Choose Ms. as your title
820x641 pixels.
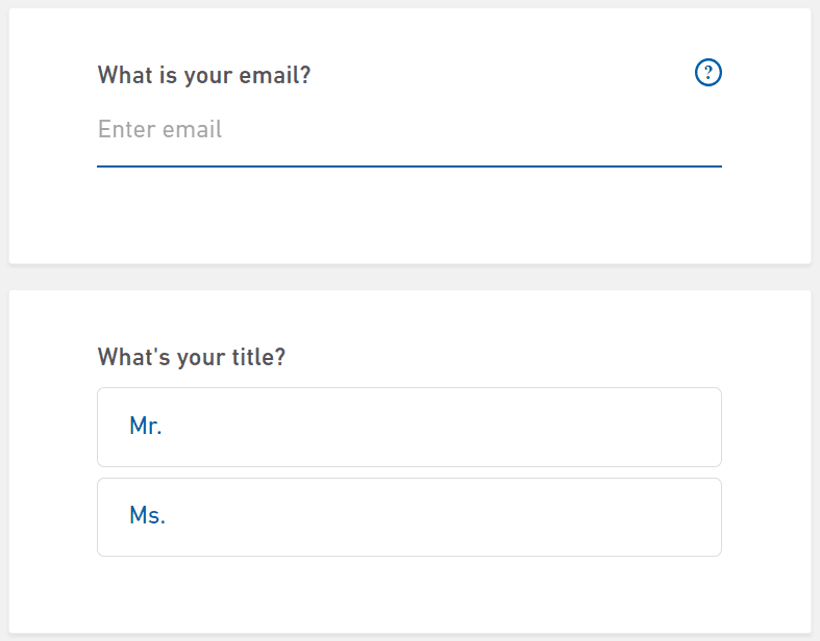409,517
